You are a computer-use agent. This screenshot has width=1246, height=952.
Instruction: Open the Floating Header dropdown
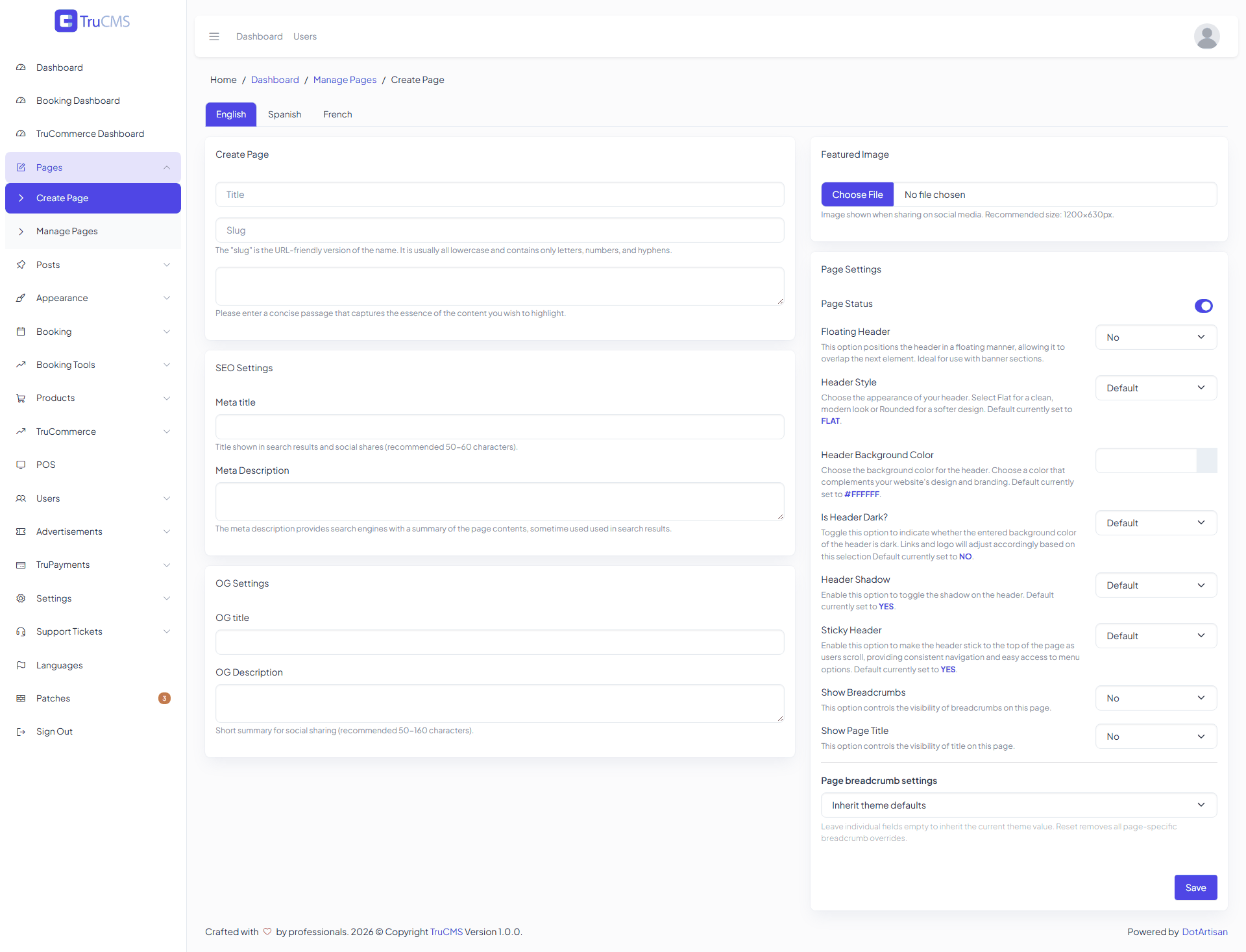coord(1156,337)
